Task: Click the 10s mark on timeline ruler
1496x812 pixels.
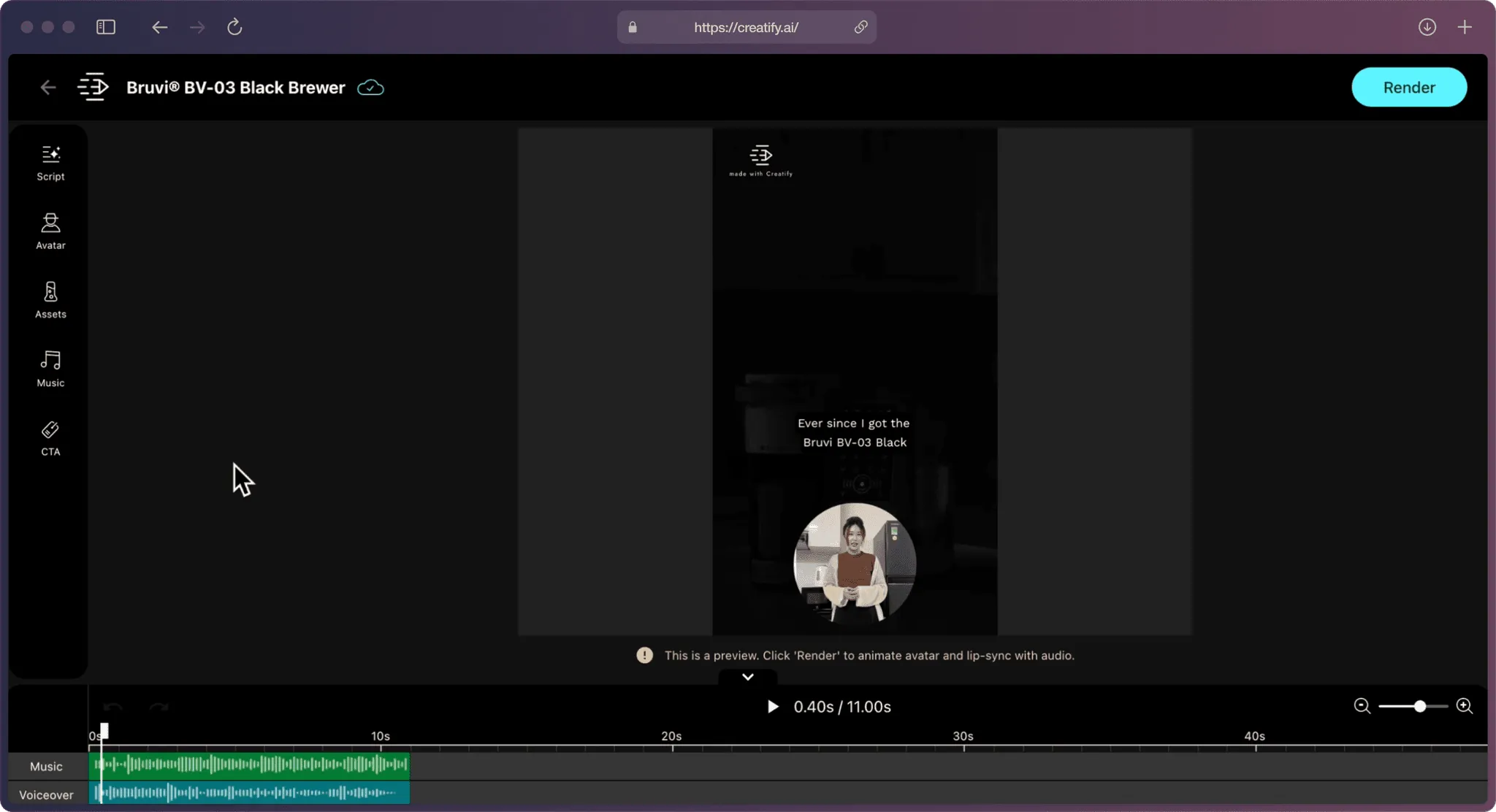Action: click(x=381, y=736)
